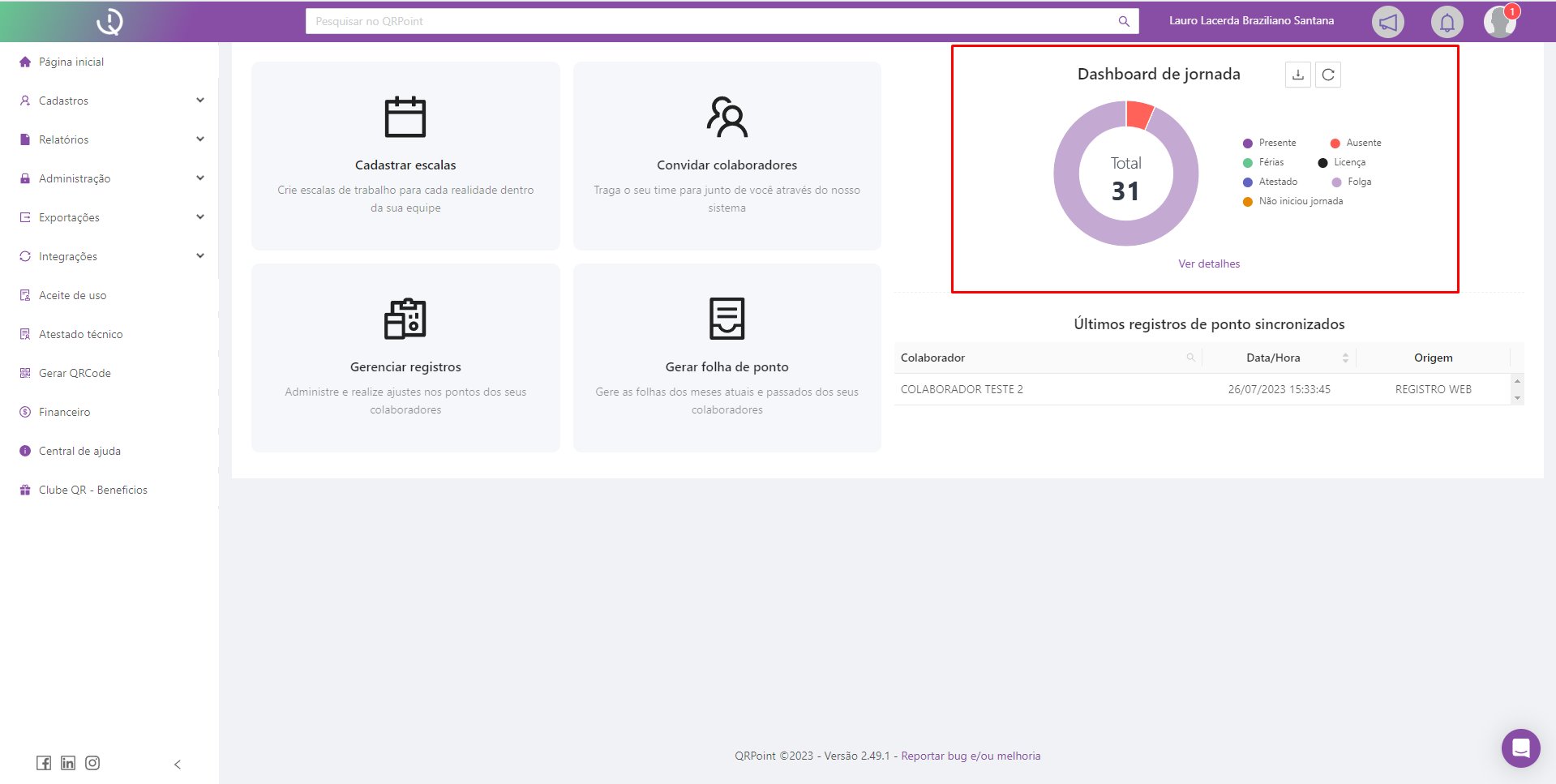Refresh the Dashboard de jornada chart
This screenshot has height=784, width=1556.
1327,75
